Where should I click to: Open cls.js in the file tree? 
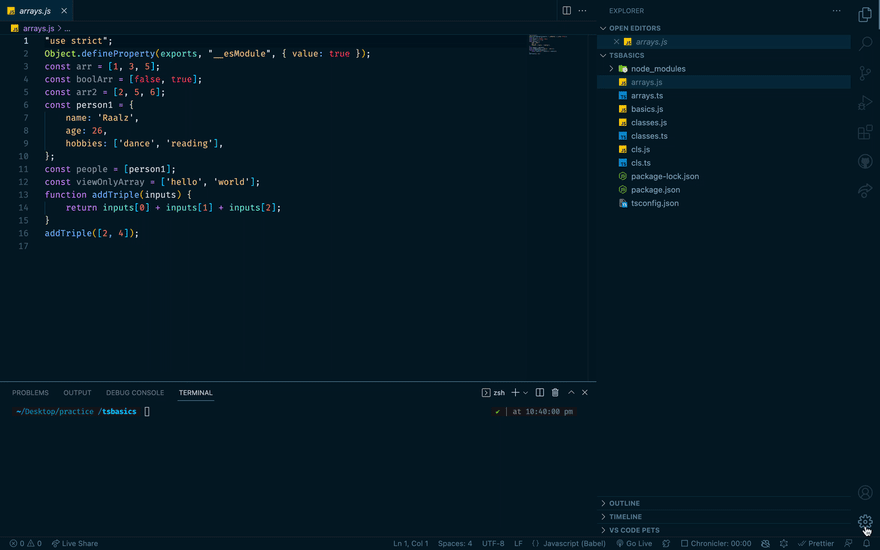(x=724, y=149)
